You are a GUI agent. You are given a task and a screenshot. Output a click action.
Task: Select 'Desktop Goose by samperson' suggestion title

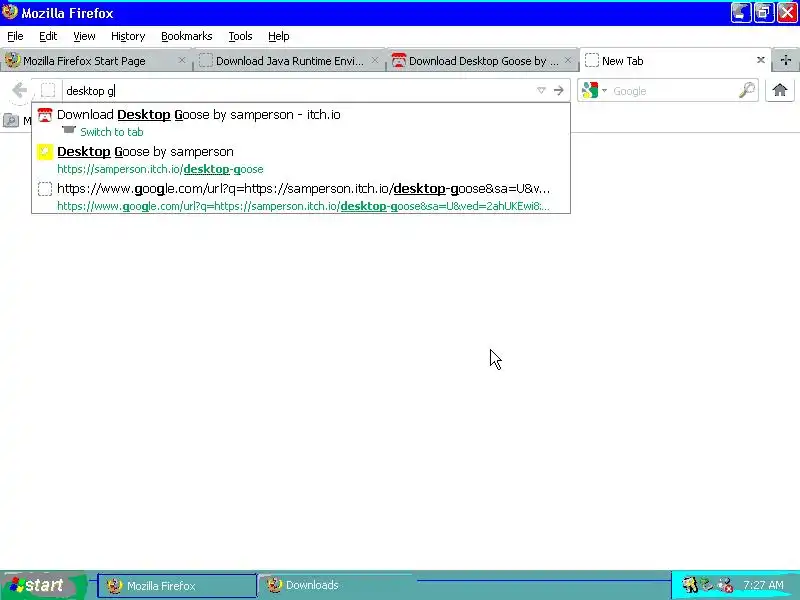coord(145,152)
